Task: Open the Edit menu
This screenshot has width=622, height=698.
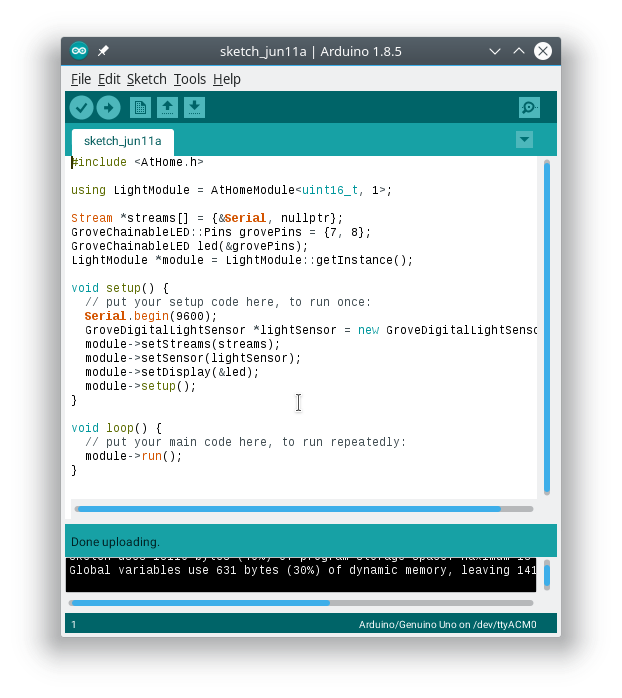Action: pos(109,79)
